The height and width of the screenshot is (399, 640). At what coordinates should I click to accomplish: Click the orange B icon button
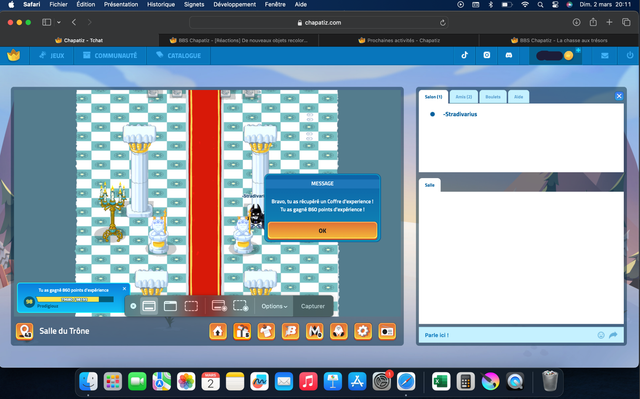pos(291,331)
